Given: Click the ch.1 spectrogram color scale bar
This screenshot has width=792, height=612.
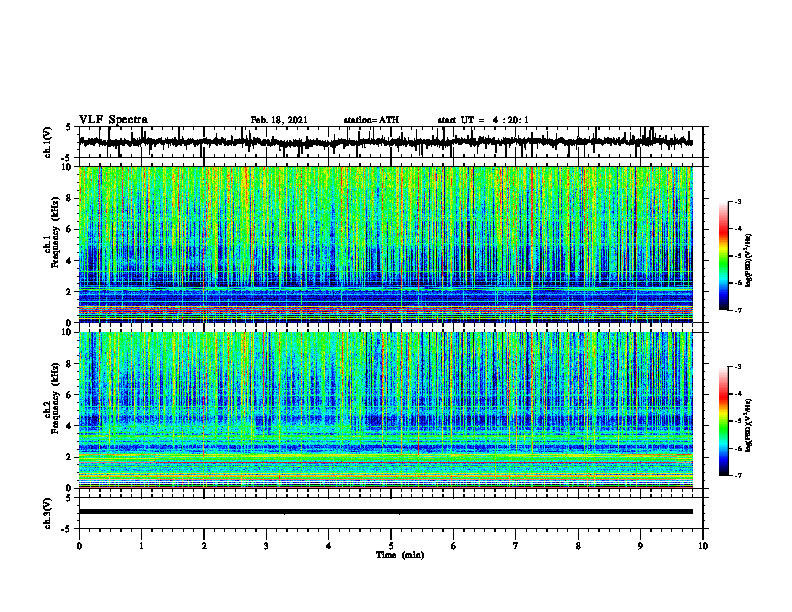Looking at the screenshot, I should 723,256.
